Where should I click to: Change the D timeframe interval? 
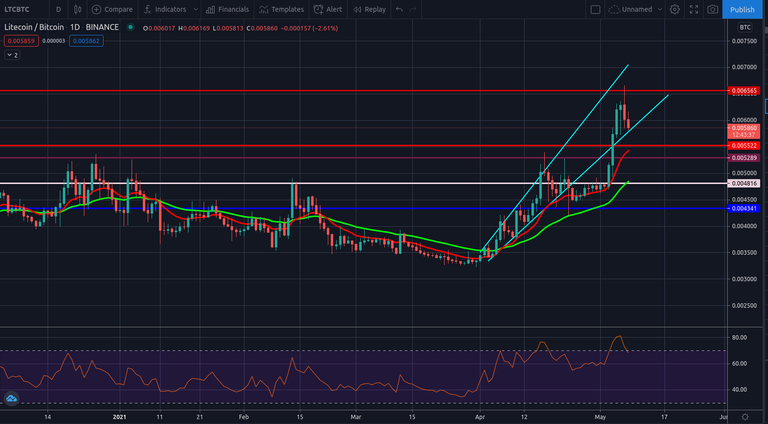57,9
